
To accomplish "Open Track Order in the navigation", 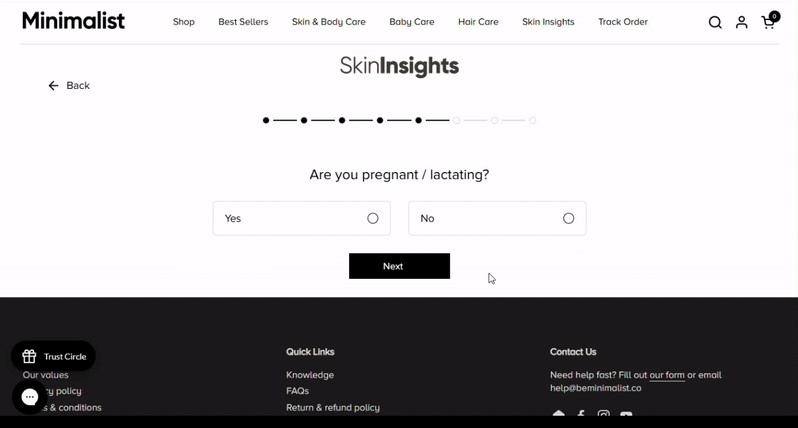I will (623, 22).
